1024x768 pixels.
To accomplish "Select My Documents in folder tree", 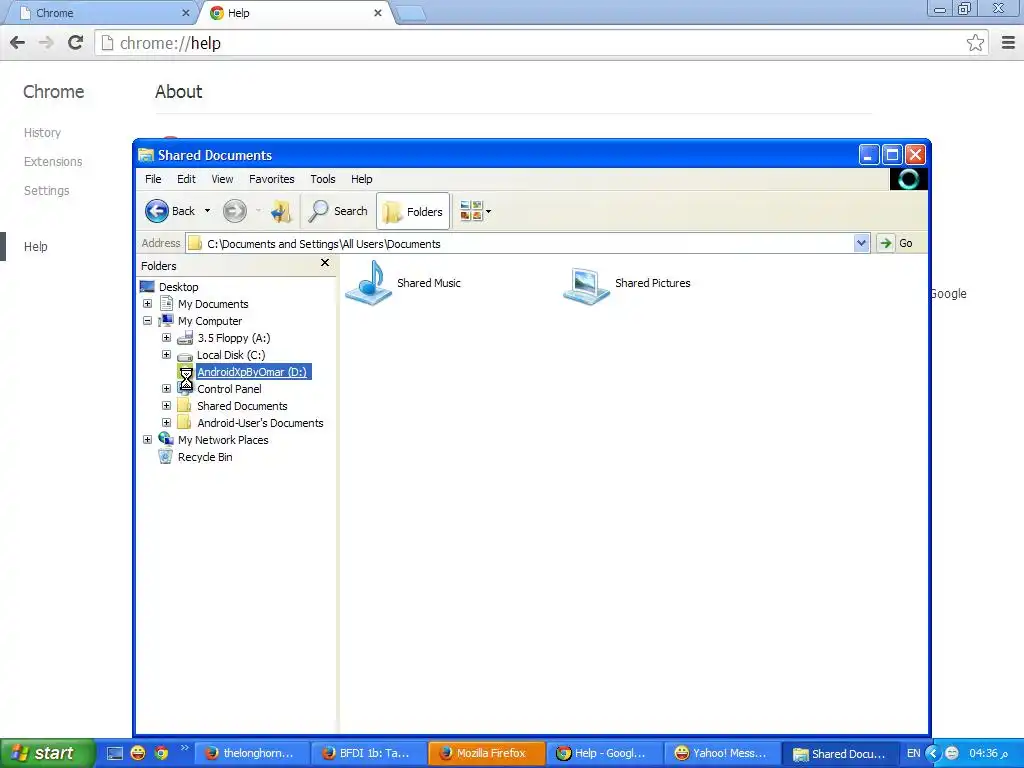I will click(213, 304).
